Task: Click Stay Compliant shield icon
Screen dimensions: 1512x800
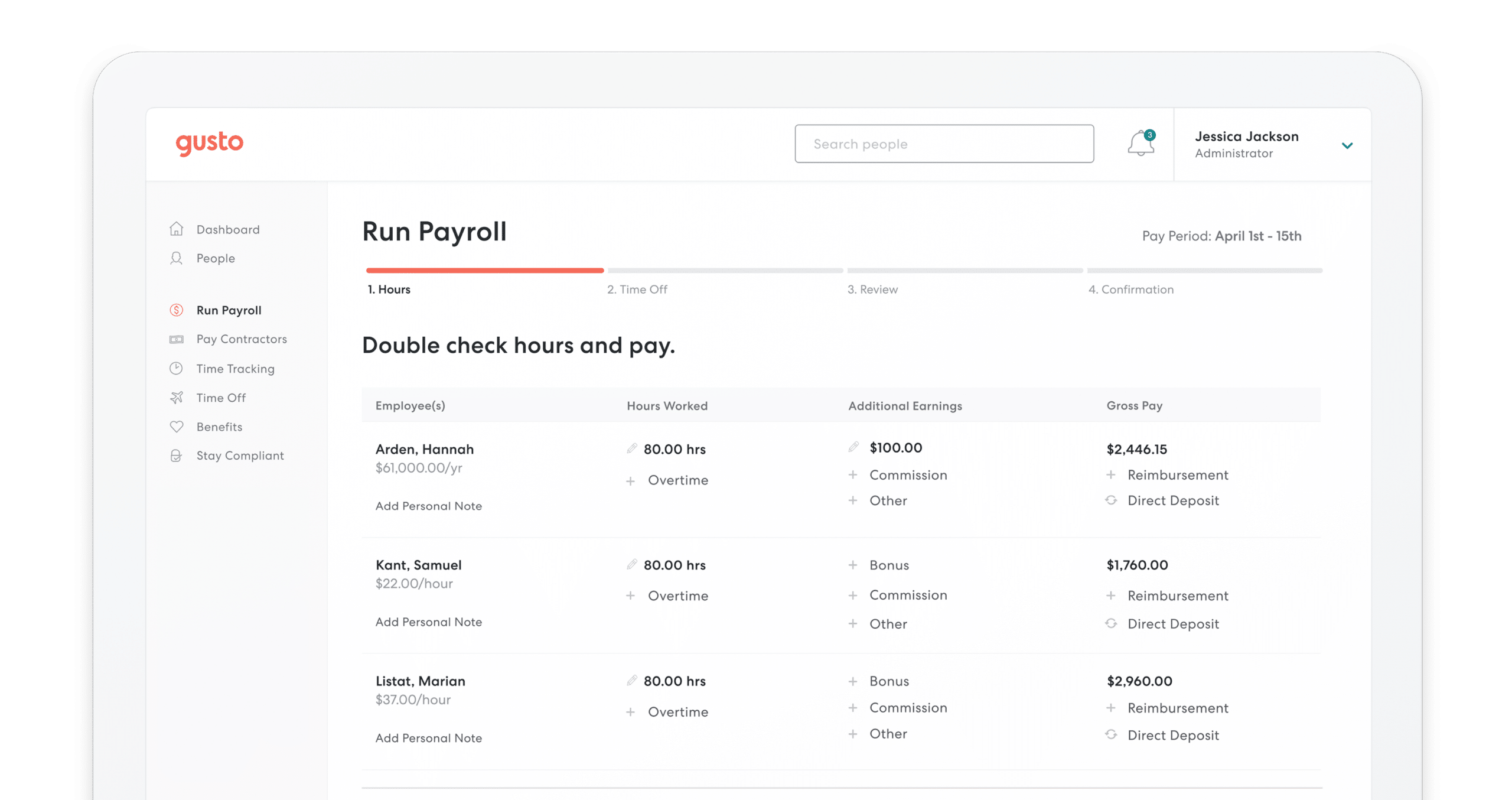Action: coord(176,456)
